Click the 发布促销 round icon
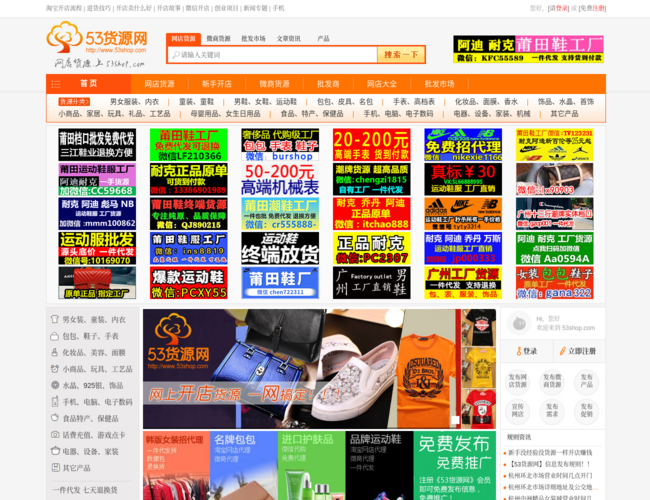 point(586,410)
